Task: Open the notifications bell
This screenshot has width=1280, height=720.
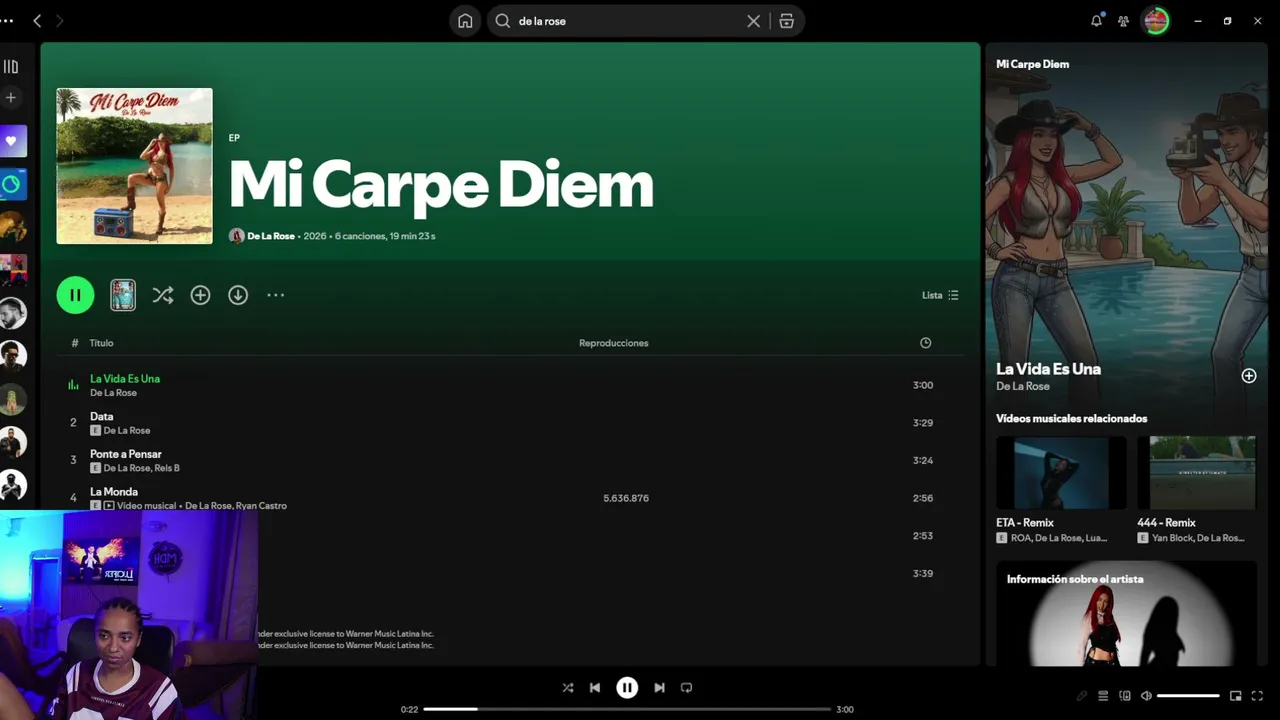Action: (1097, 21)
